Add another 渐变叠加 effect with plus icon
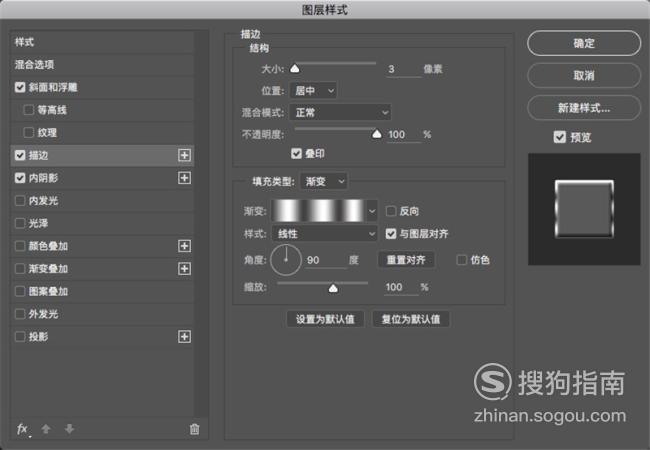This screenshot has height=450, width=650. point(184,269)
